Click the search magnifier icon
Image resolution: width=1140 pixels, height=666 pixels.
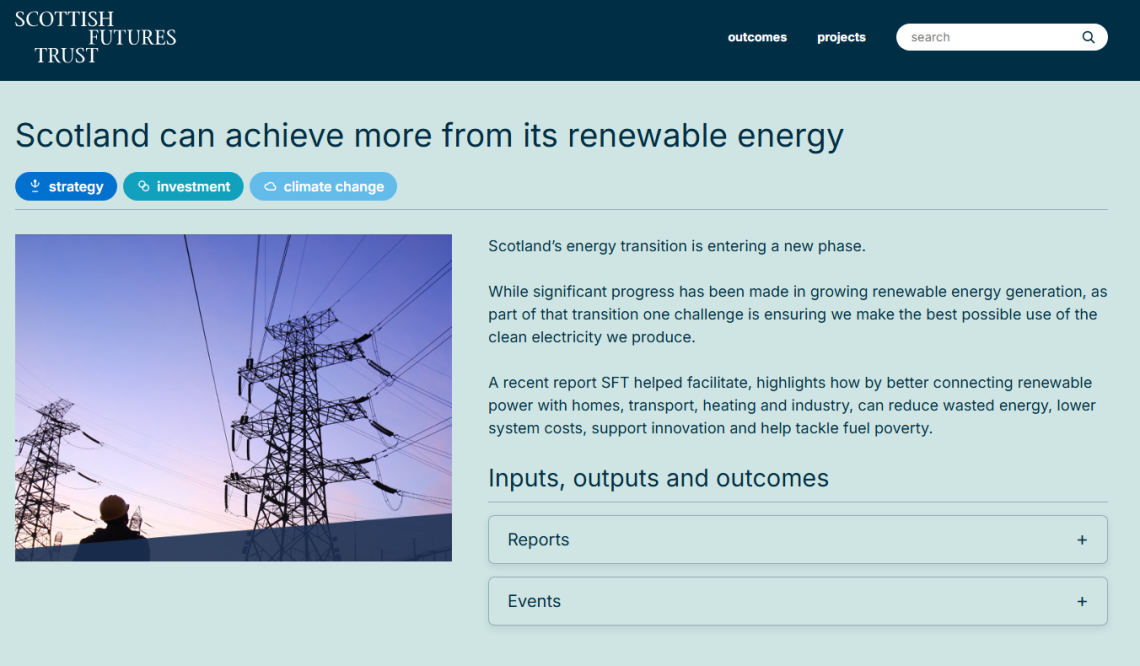(x=1088, y=37)
